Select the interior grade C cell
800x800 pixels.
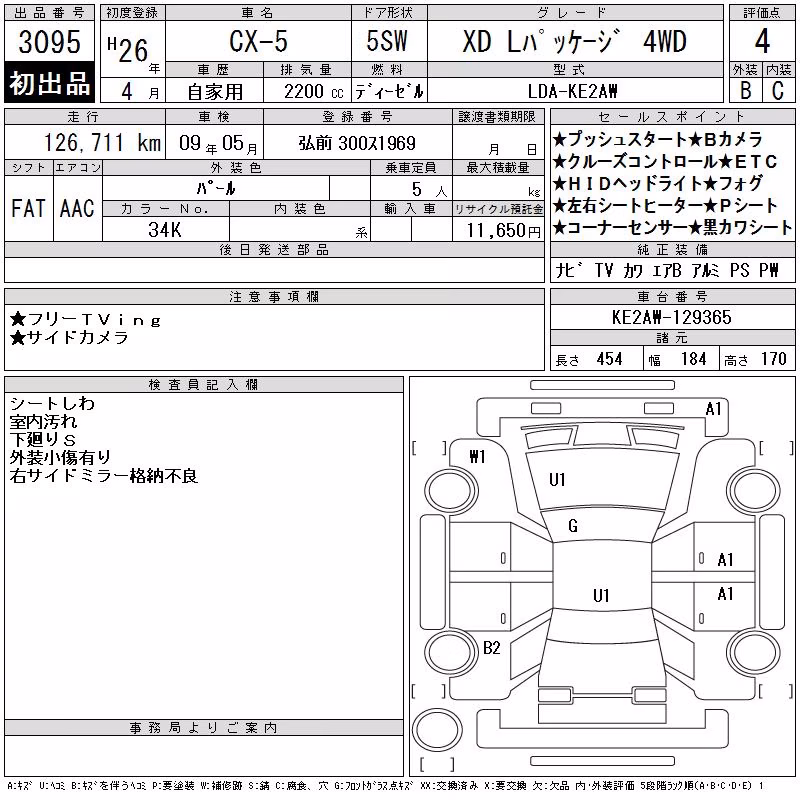tap(778, 90)
